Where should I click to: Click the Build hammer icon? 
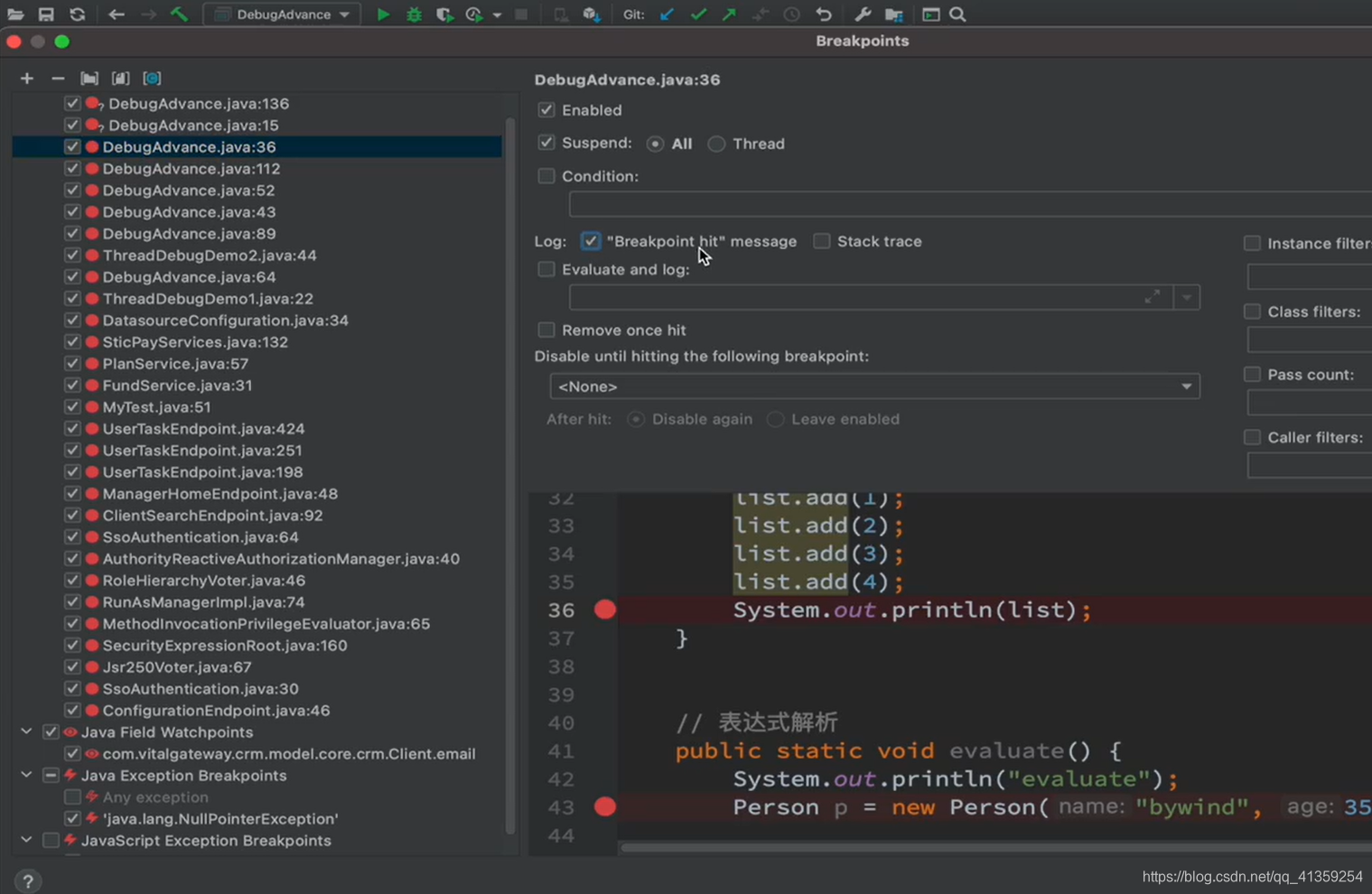(179, 14)
